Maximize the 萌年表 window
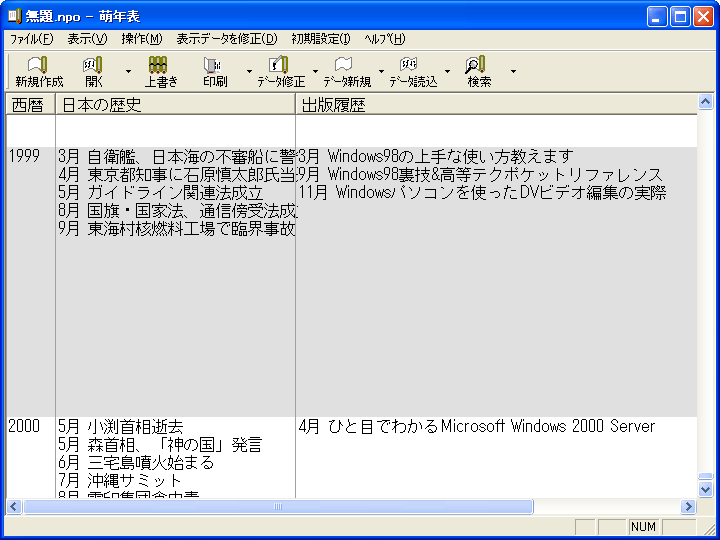The image size is (720, 540). coord(681,17)
